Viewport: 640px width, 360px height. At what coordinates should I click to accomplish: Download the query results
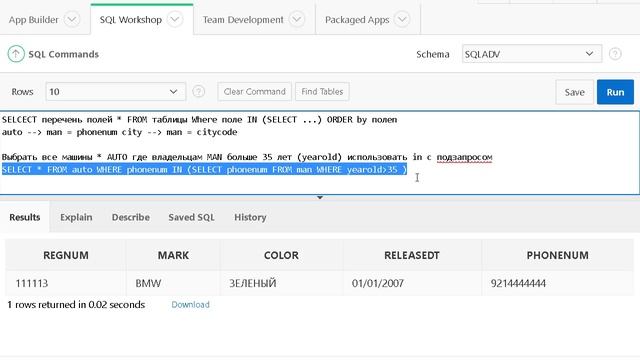pyautogui.click(x=190, y=304)
